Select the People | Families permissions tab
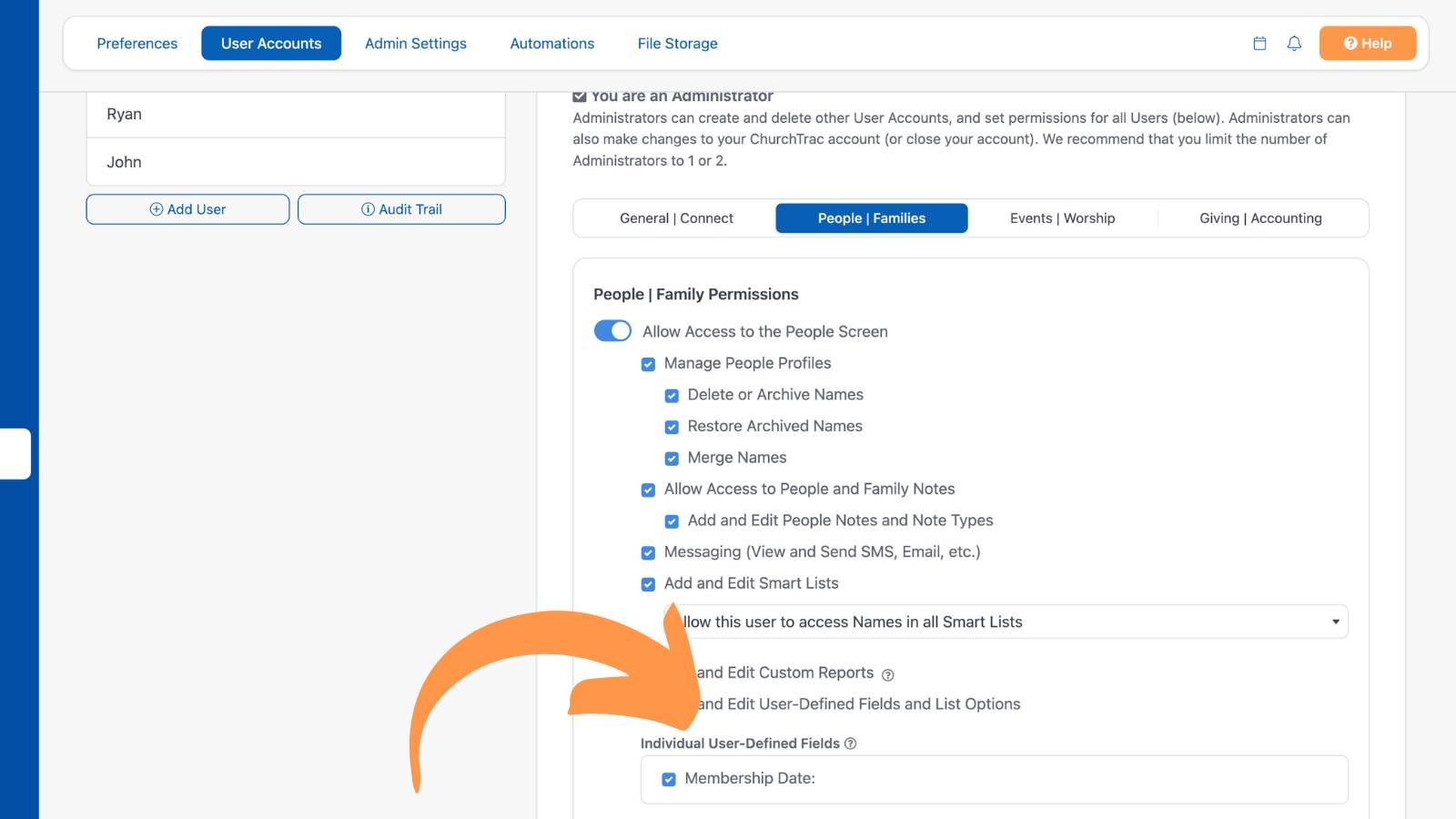This screenshot has height=819, width=1456. (872, 218)
